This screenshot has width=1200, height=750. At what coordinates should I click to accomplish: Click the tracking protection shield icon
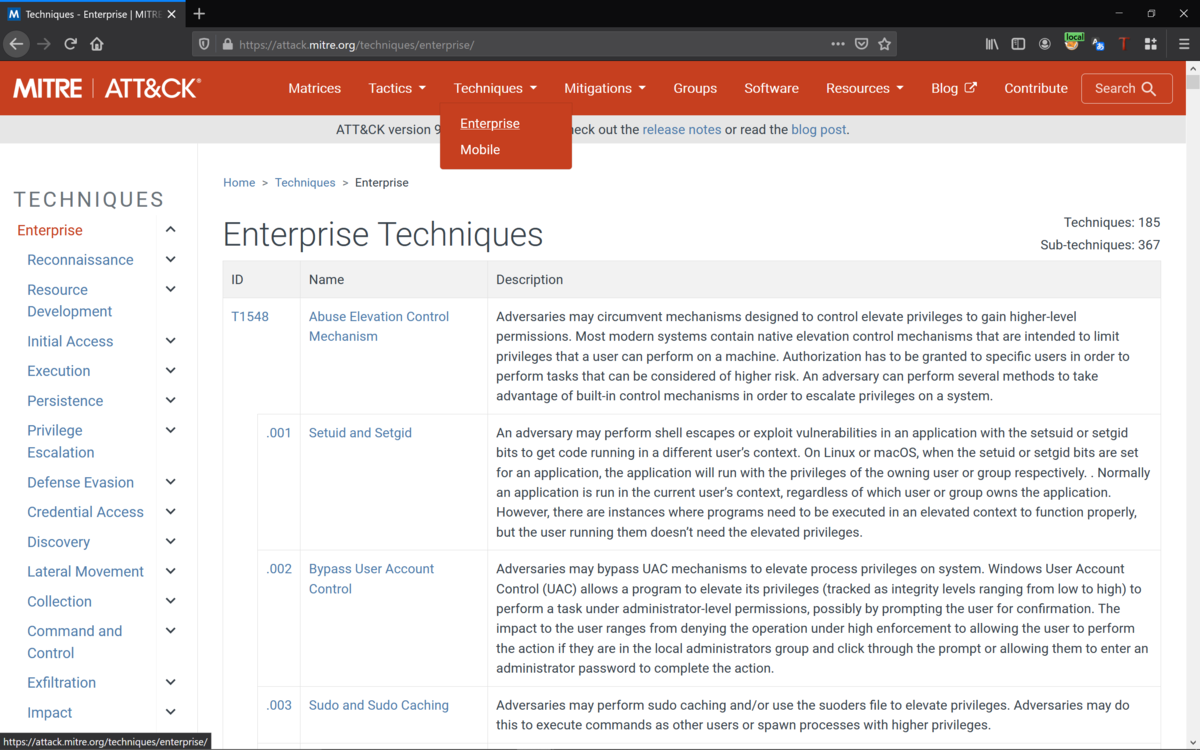(205, 44)
